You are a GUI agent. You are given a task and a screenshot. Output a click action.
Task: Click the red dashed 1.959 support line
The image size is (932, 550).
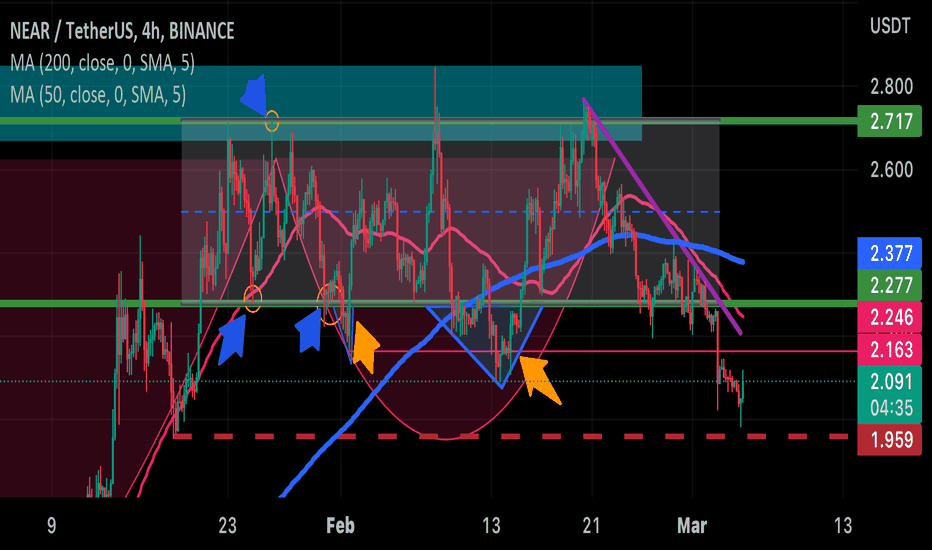click(510, 436)
